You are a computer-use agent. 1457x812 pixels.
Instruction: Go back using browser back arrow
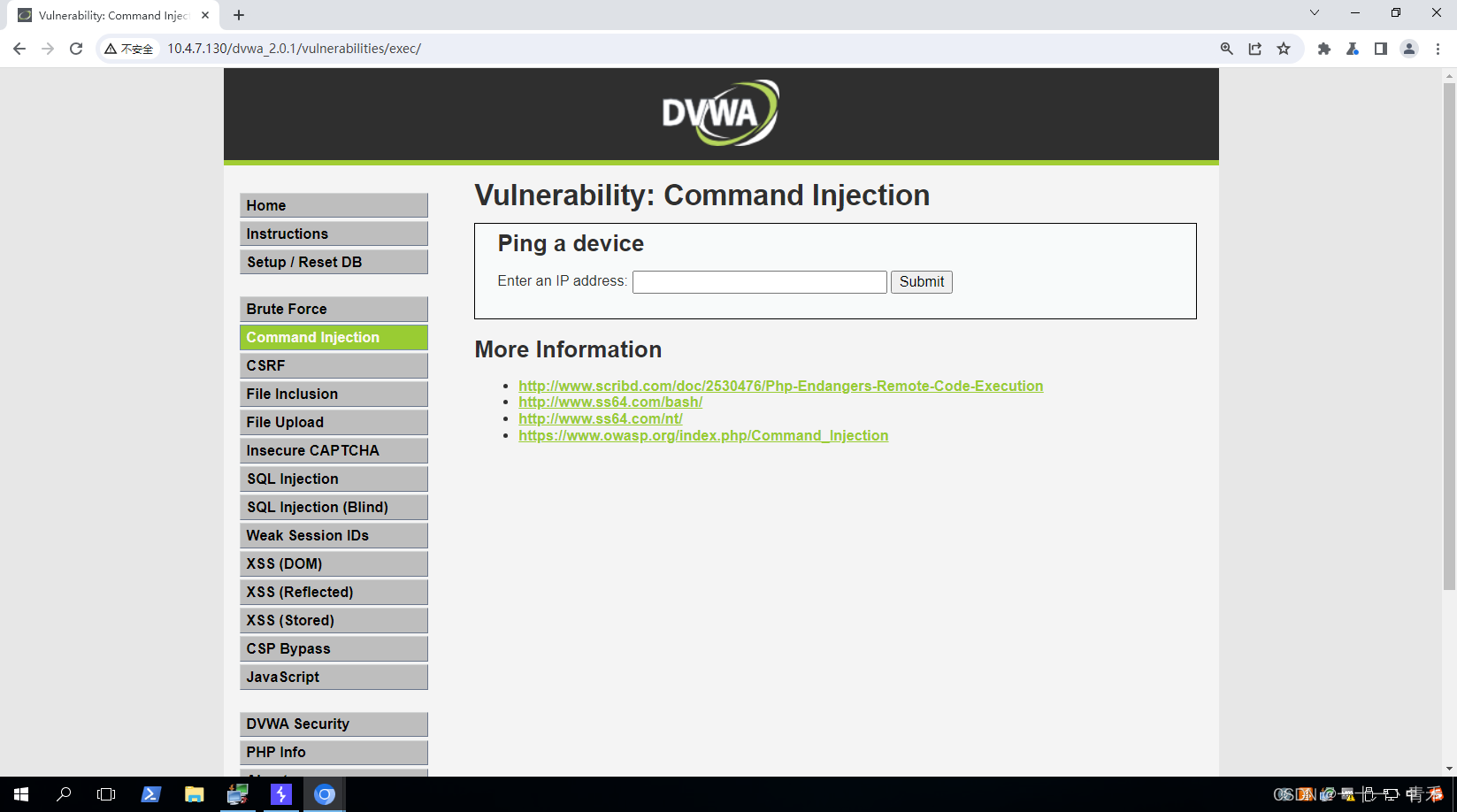[19, 49]
